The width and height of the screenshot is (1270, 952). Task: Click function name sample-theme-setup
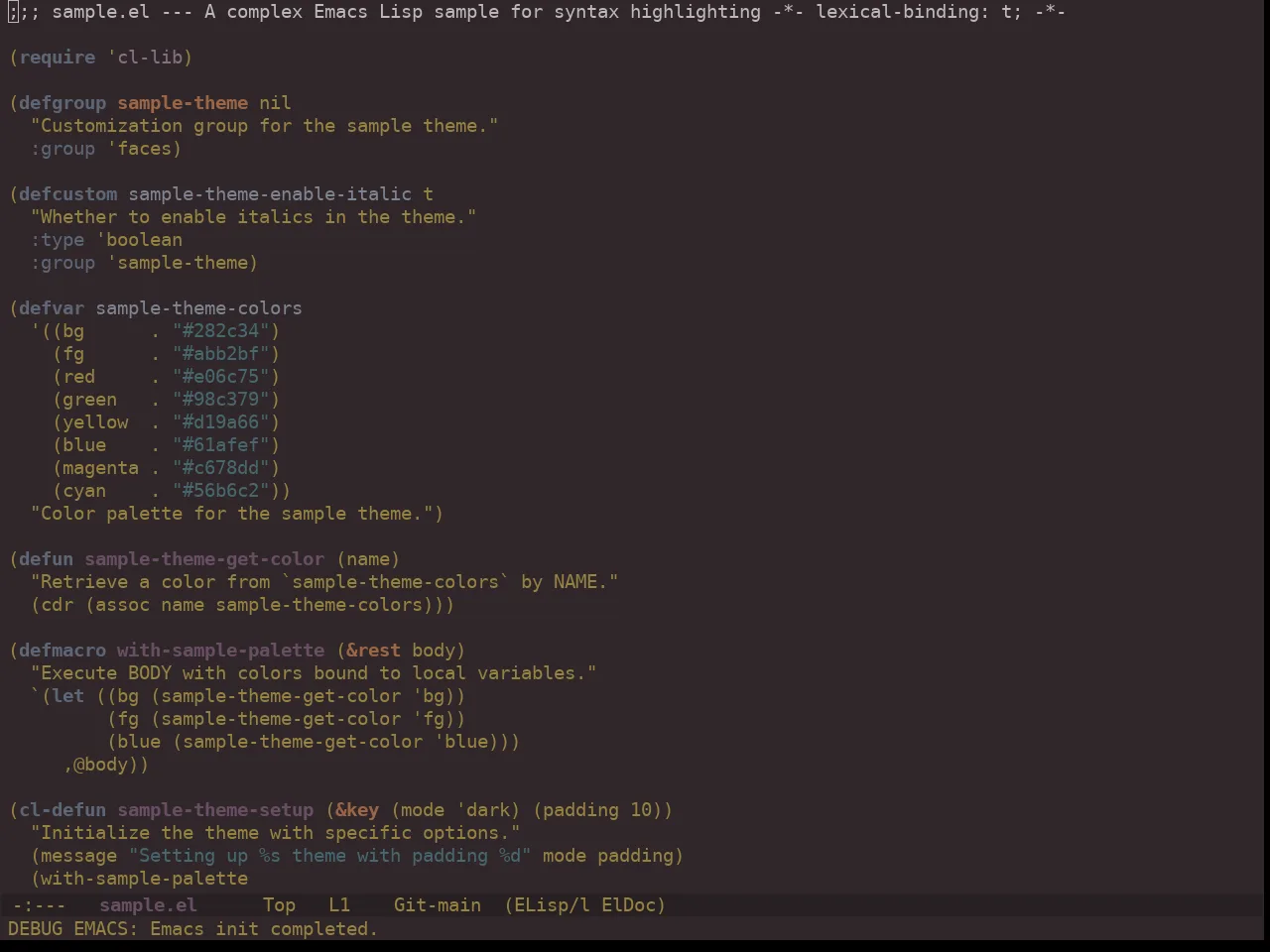(215, 810)
